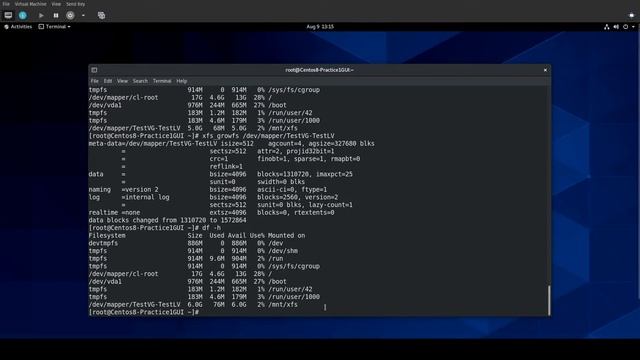The width and height of the screenshot is (640, 360).
Task: Click the volume speaker icon
Action: pos(616,27)
